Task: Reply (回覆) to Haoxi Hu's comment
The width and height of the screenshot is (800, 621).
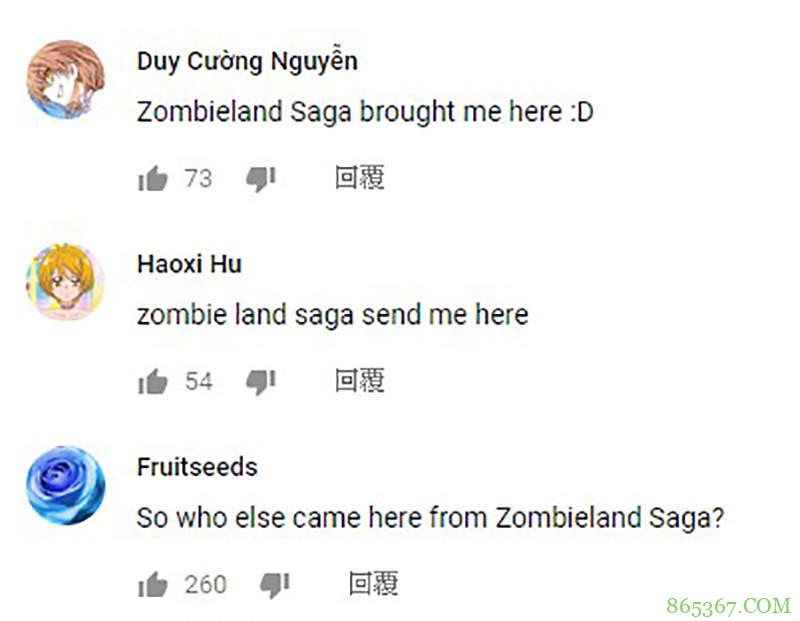Action: [x=360, y=381]
